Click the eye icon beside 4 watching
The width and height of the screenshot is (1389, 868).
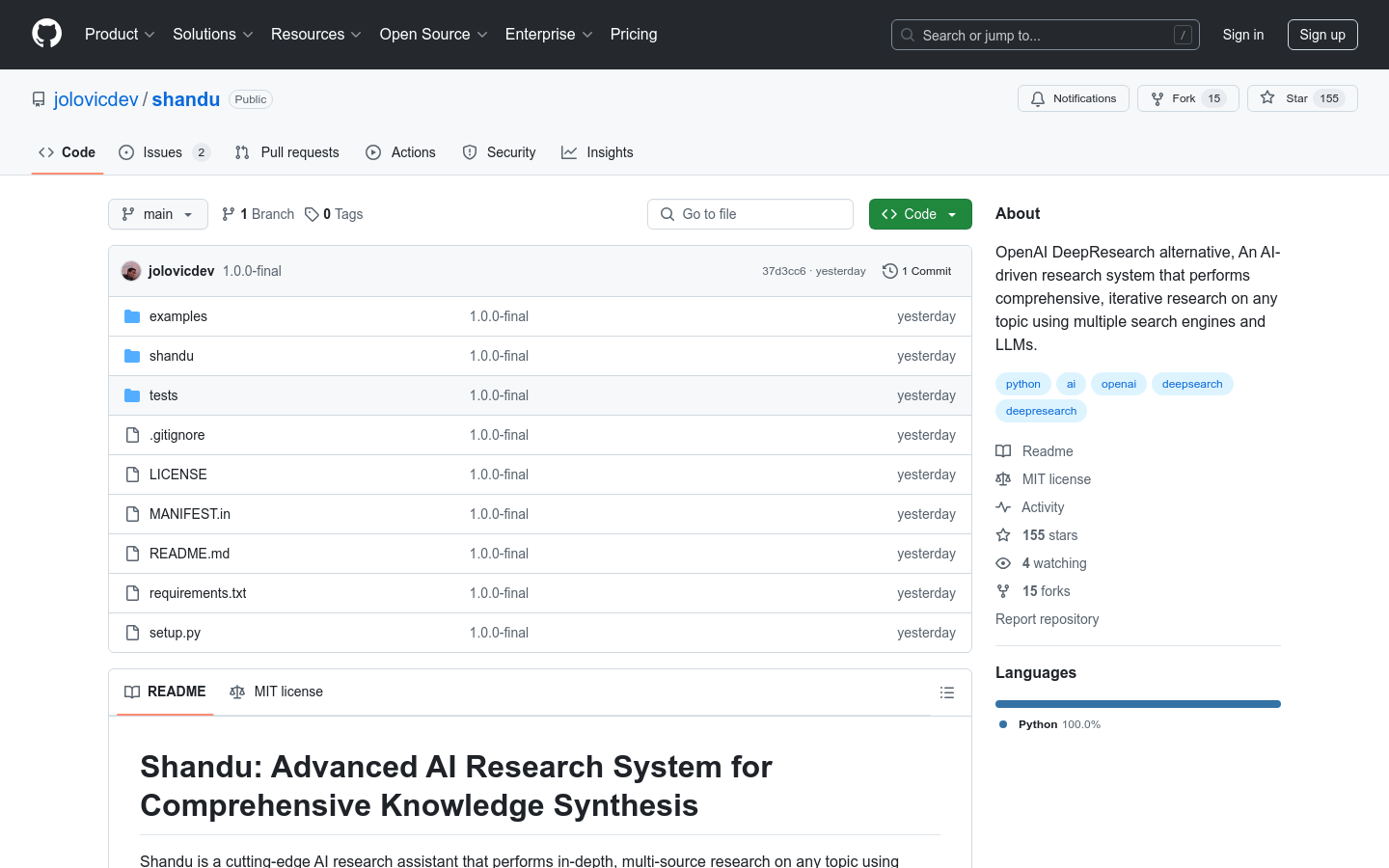click(x=1003, y=563)
